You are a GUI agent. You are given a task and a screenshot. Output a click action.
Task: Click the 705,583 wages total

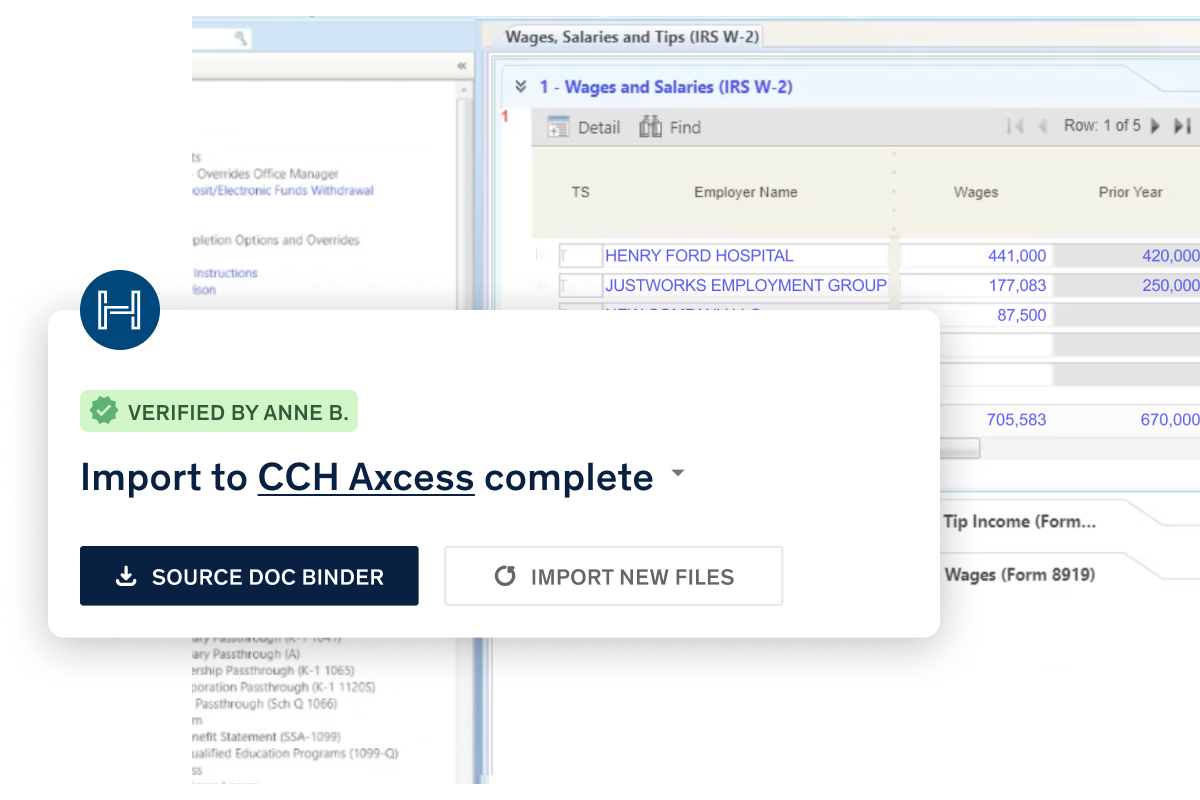pyautogui.click(x=1016, y=420)
